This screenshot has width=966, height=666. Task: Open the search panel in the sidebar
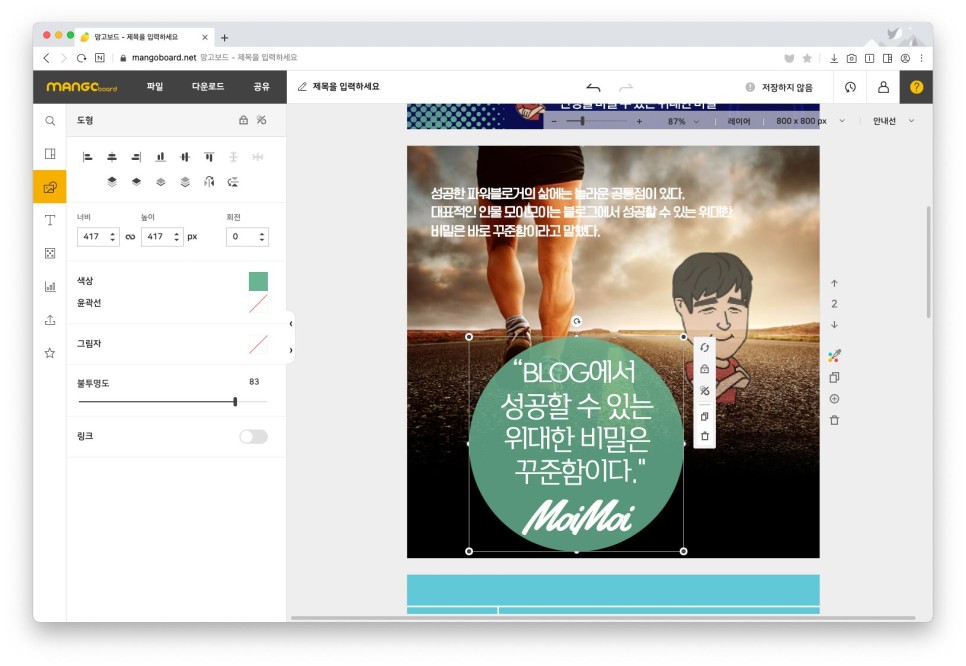(49, 120)
